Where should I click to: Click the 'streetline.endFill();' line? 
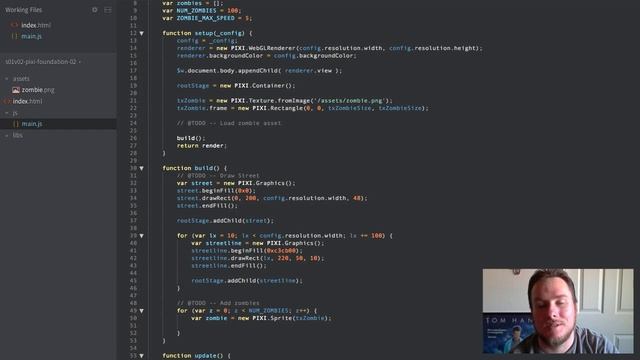229,266
